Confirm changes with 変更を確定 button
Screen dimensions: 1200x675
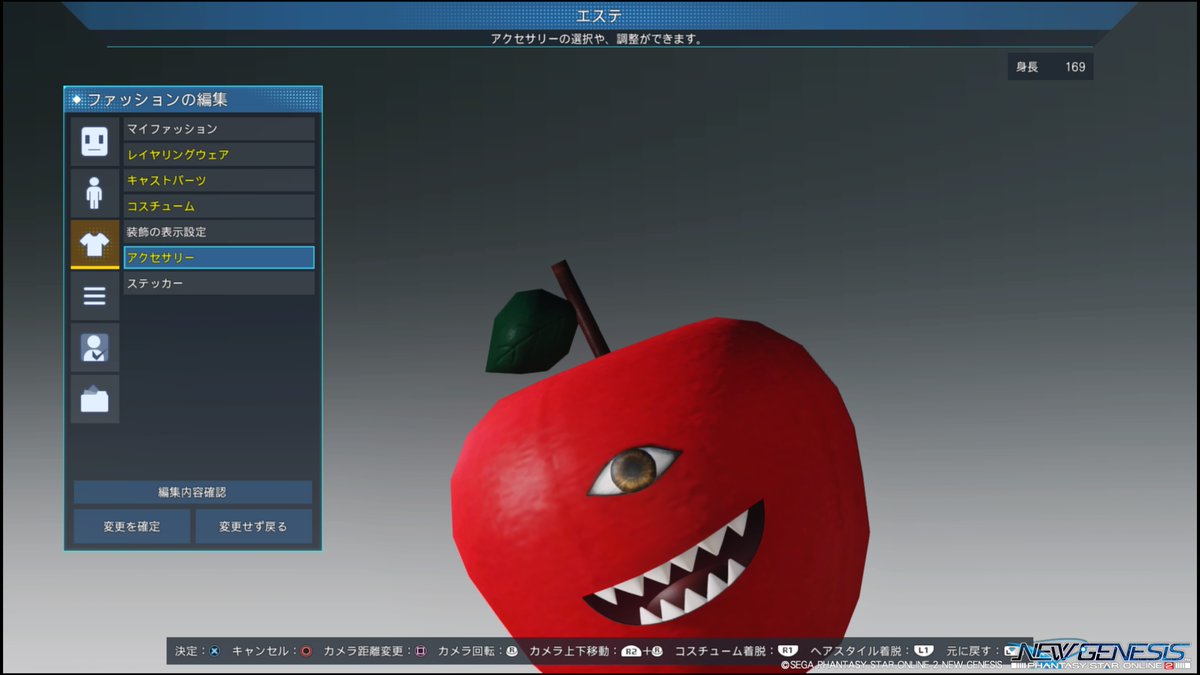132,526
